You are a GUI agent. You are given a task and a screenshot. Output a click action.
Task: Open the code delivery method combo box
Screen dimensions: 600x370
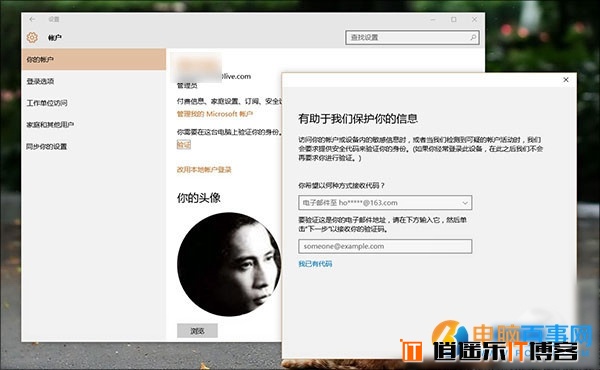pyautogui.click(x=385, y=203)
